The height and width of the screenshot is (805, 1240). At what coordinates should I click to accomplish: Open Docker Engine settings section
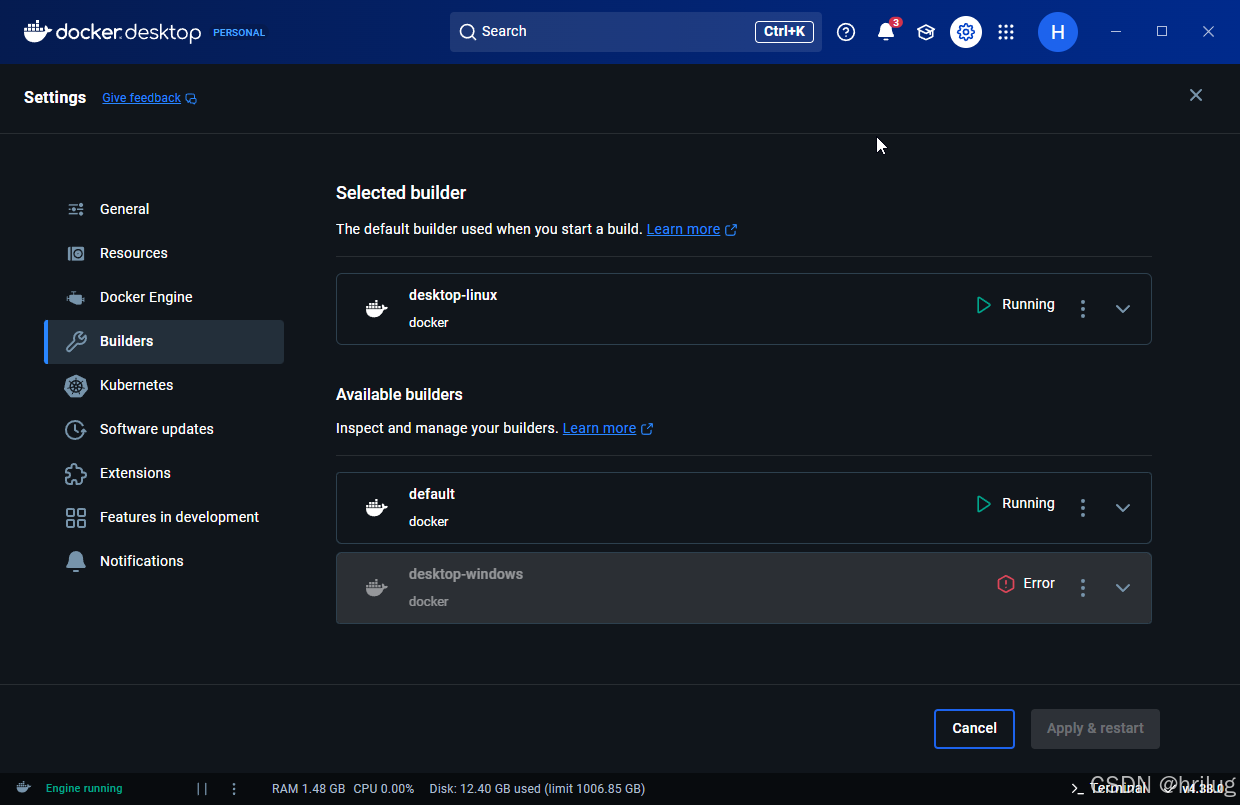pos(164,297)
